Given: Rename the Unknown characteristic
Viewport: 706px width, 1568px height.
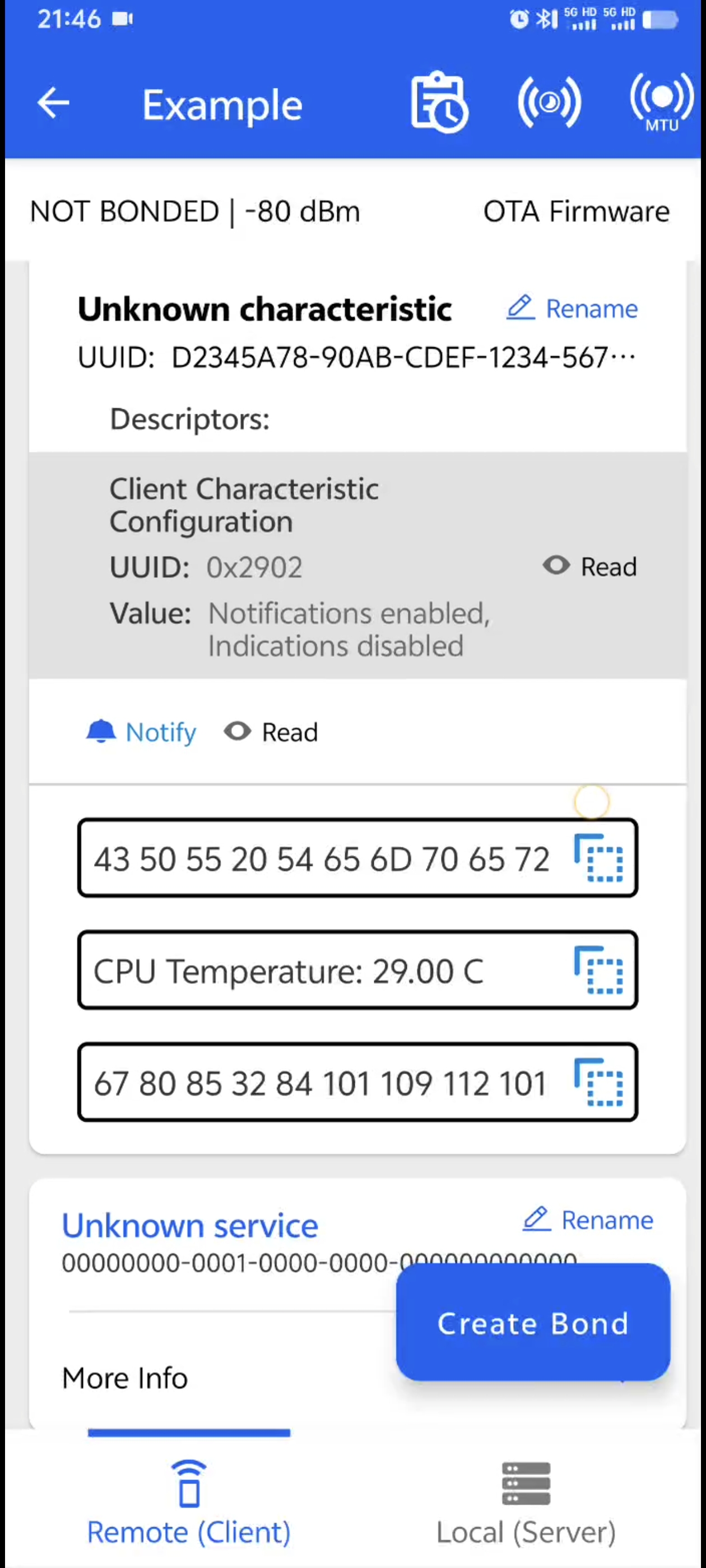Looking at the screenshot, I should 573,309.
